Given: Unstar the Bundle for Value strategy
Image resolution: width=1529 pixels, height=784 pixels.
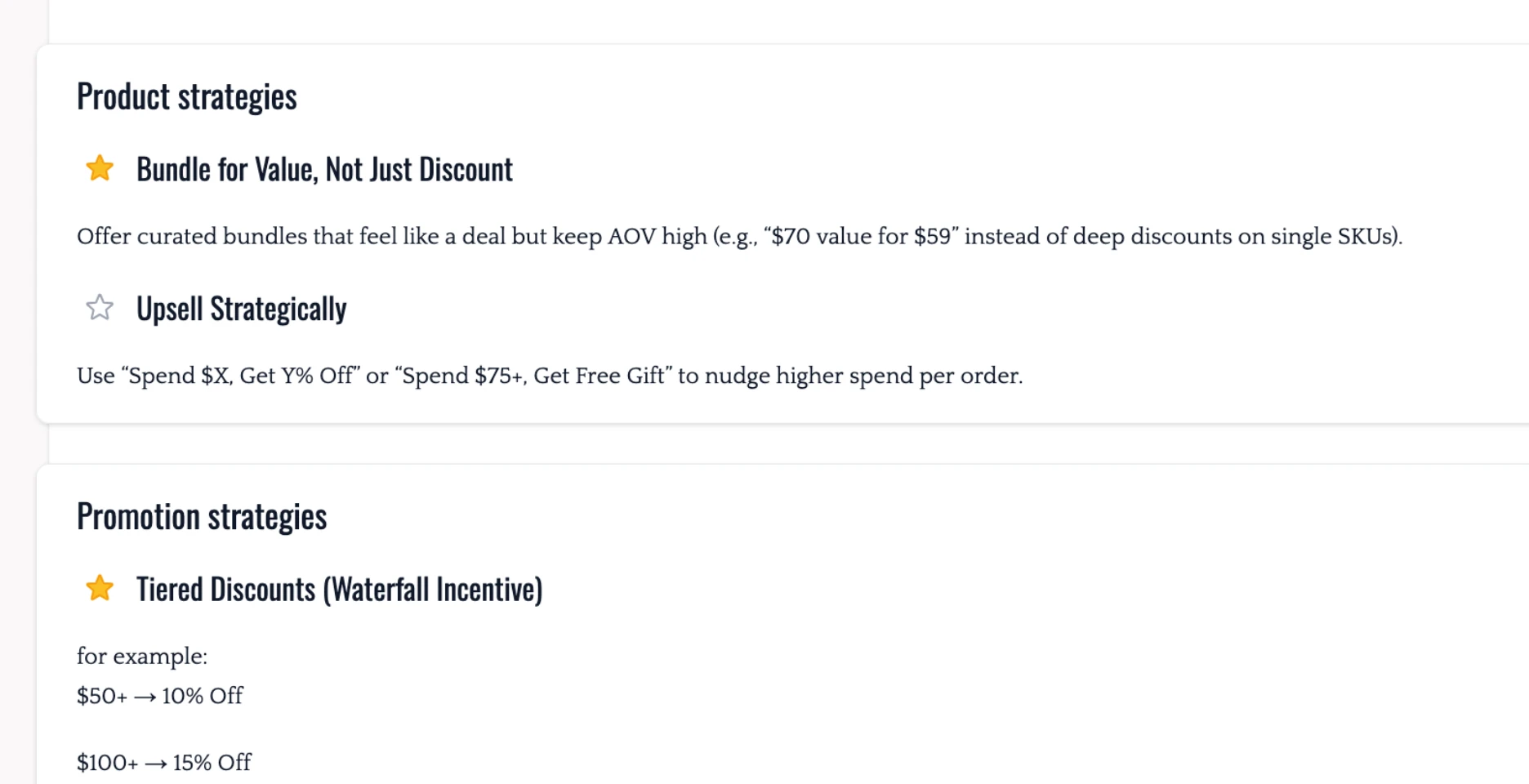Looking at the screenshot, I should click(x=100, y=168).
